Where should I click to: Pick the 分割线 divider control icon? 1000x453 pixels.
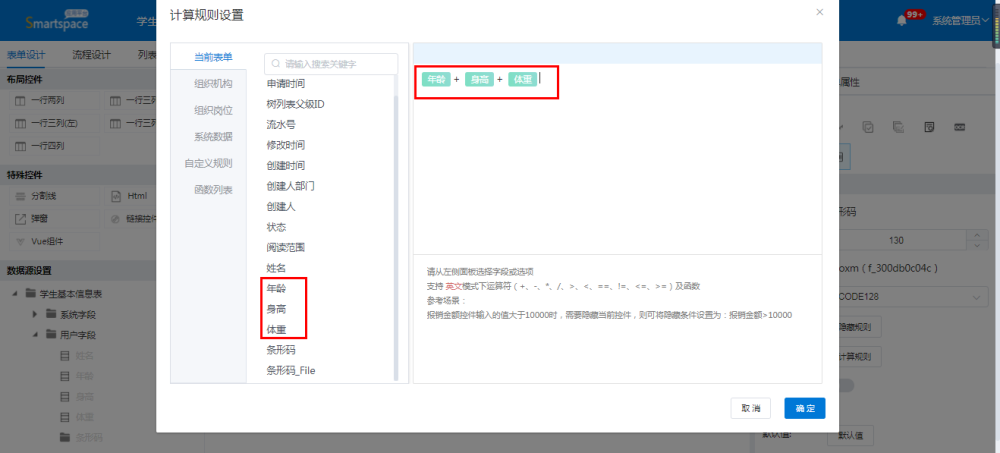pos(19,196)
